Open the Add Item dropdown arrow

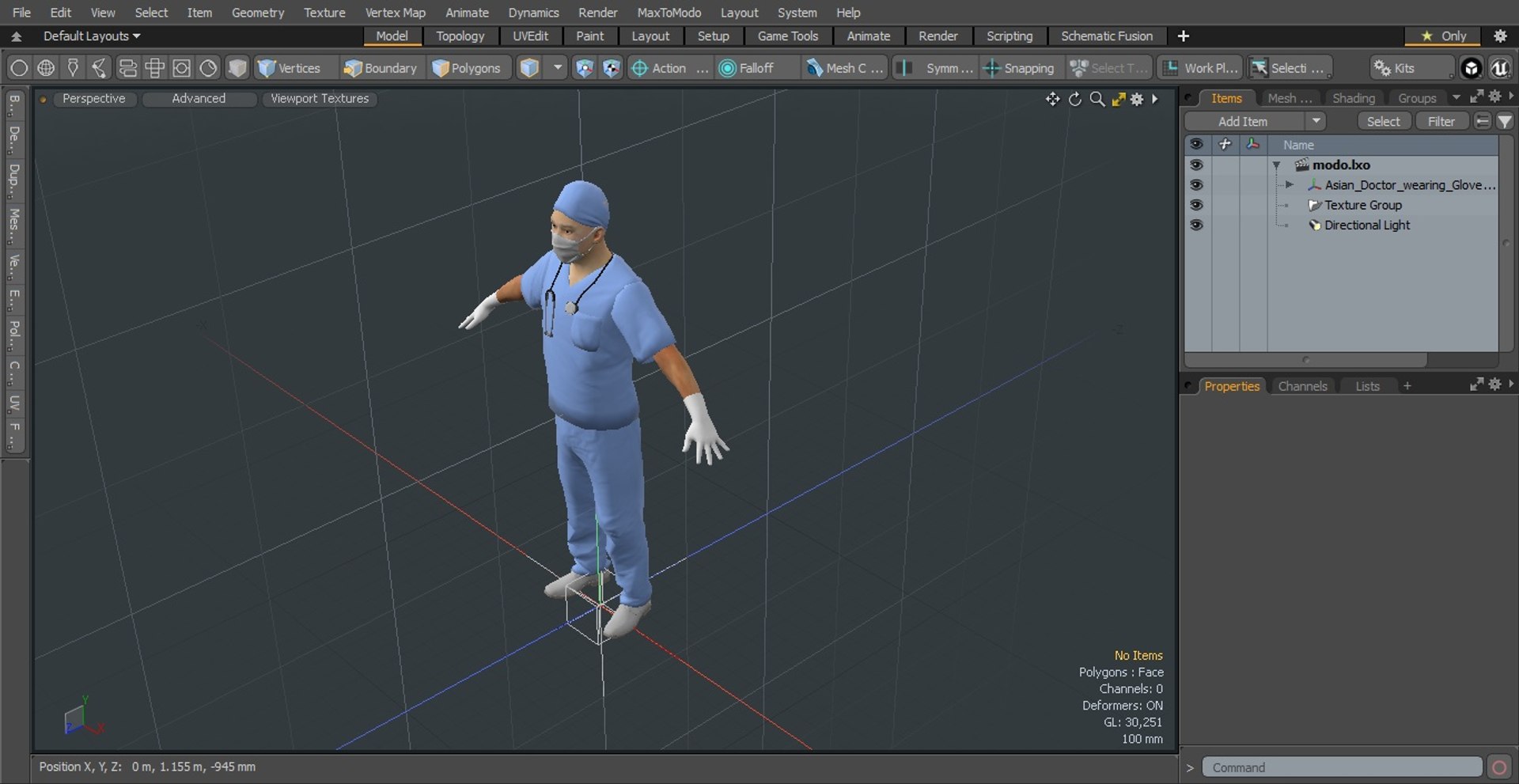(1316, 121)
